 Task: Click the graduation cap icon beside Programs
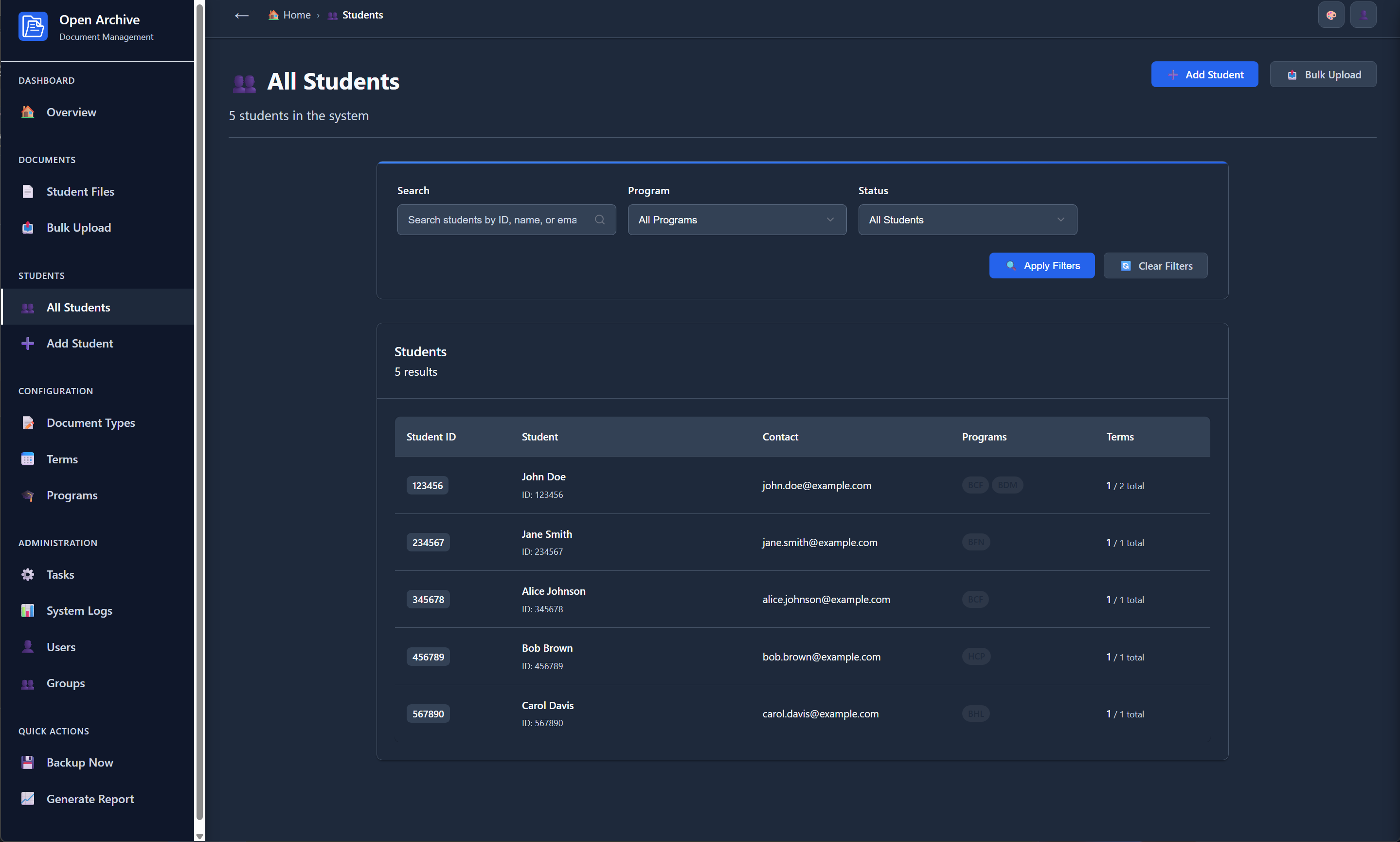click(x=27, y=495)
